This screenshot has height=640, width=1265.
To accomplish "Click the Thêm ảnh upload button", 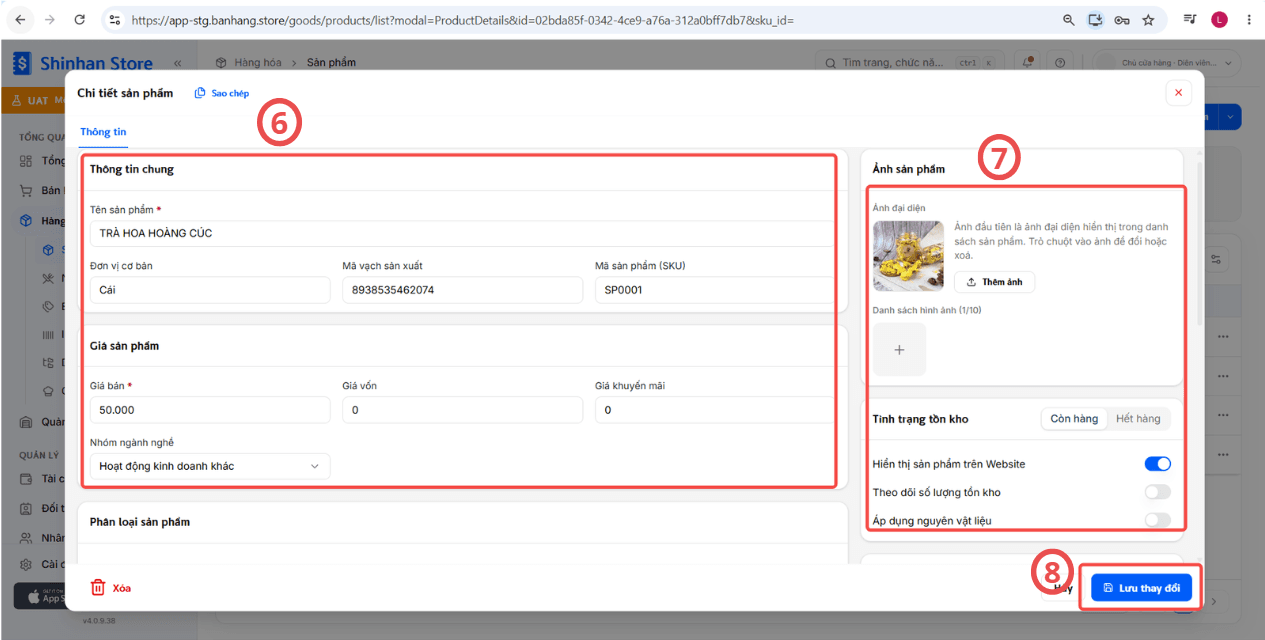I will 994,282.
